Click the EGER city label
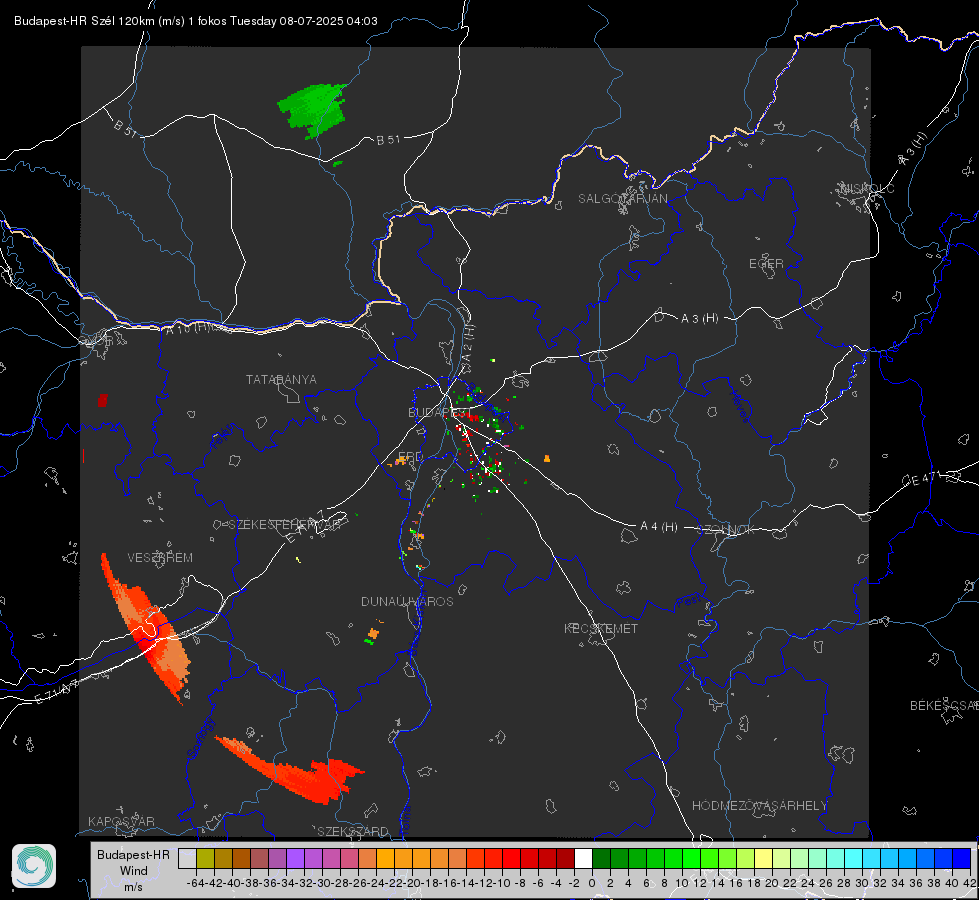 pyautogui.click(x=766, y=264)
